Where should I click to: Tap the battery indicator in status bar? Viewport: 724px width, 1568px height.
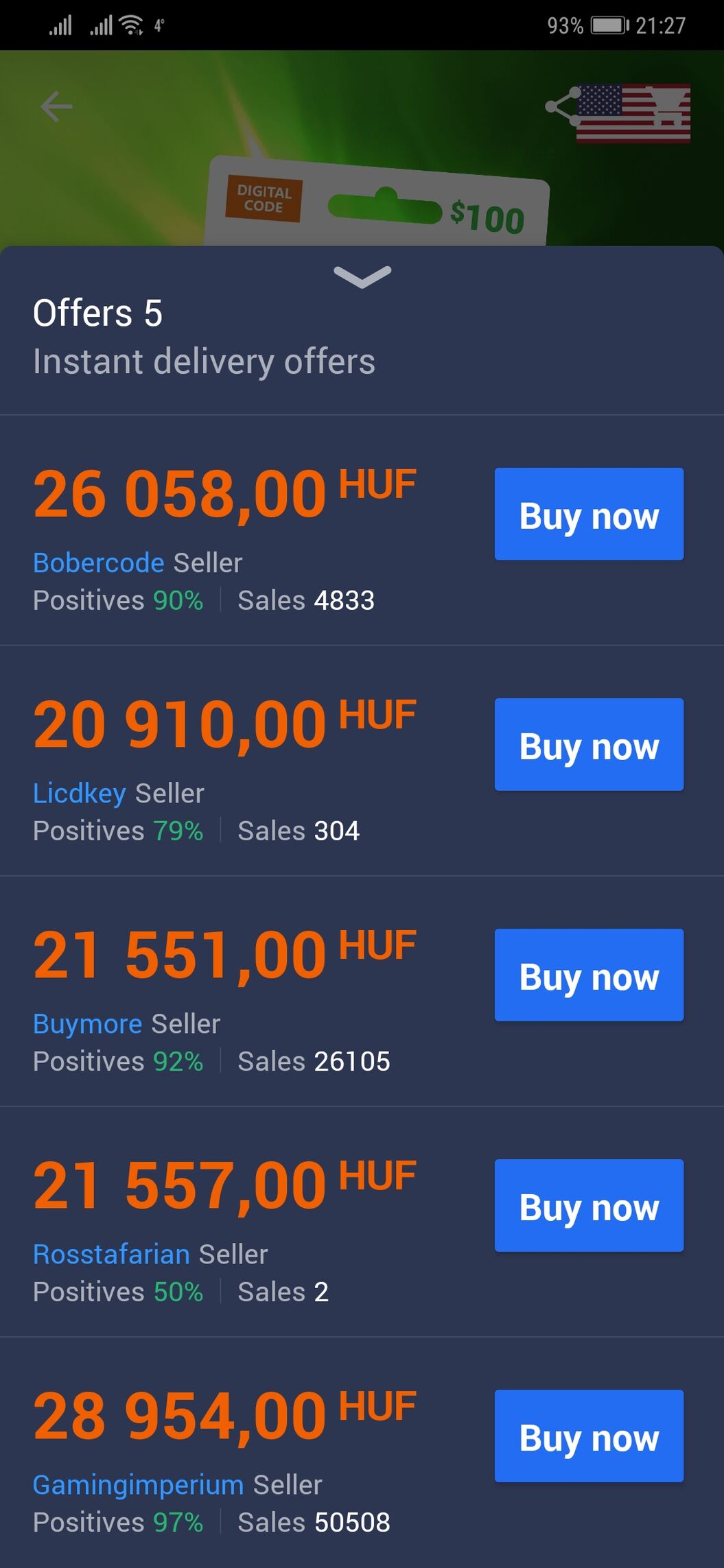(x=609, y=25)
